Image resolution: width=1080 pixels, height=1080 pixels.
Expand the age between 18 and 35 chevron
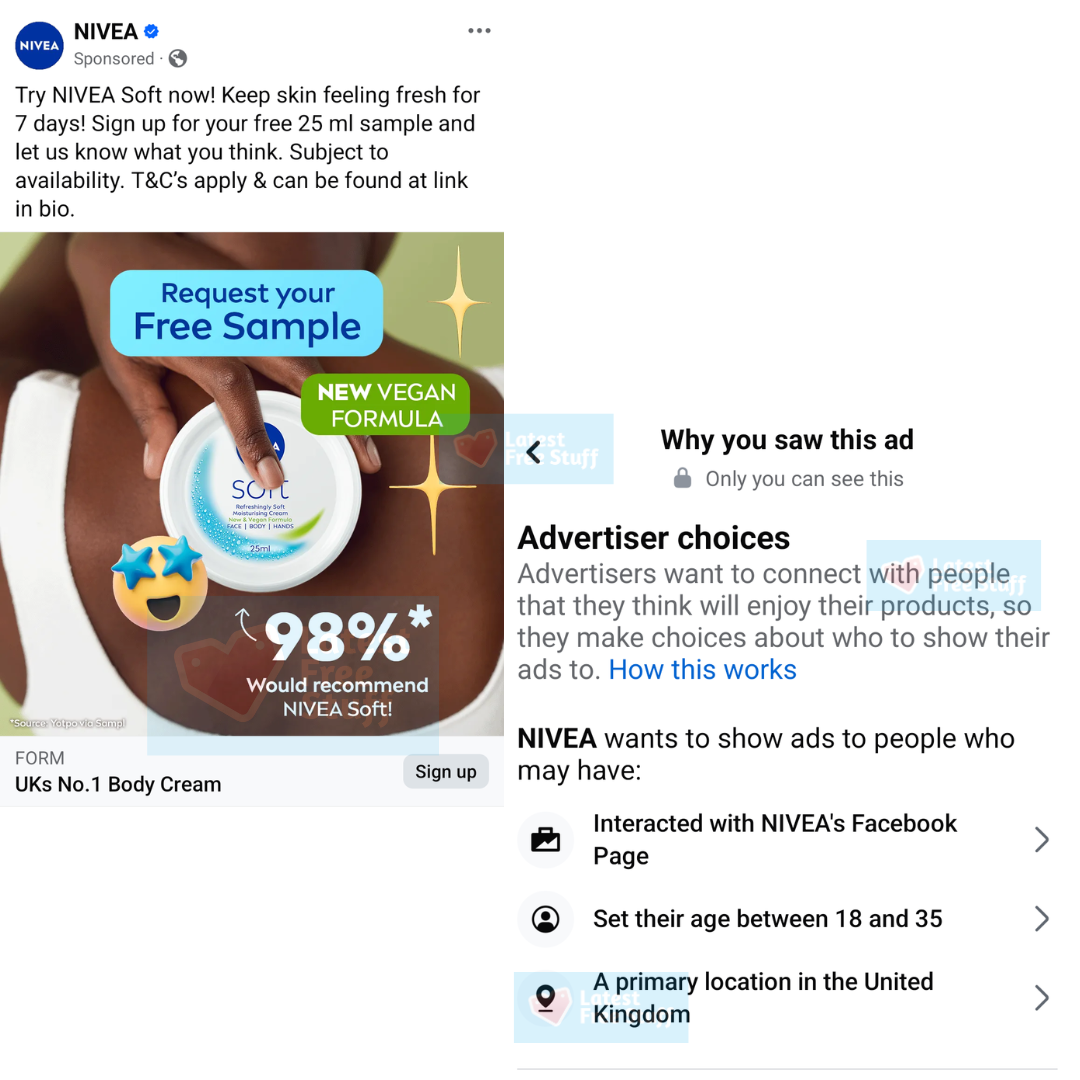coord(1041,919)
